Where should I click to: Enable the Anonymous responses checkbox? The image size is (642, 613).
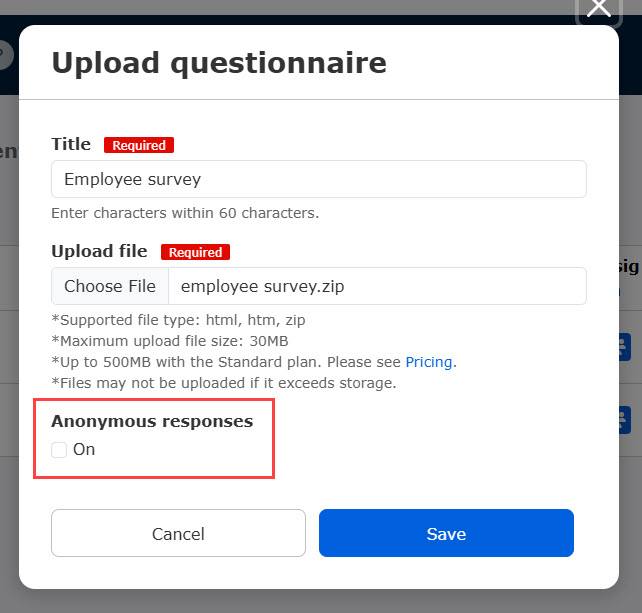click(x=59, y=450)
